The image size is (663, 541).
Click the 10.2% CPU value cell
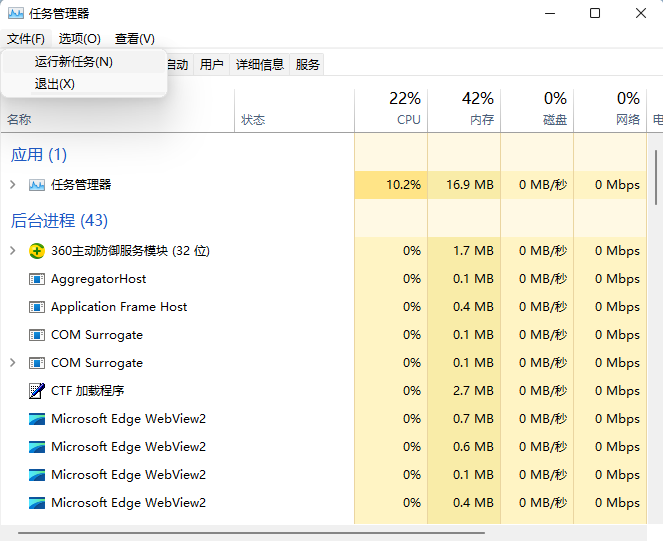click(x=391, y=185)
